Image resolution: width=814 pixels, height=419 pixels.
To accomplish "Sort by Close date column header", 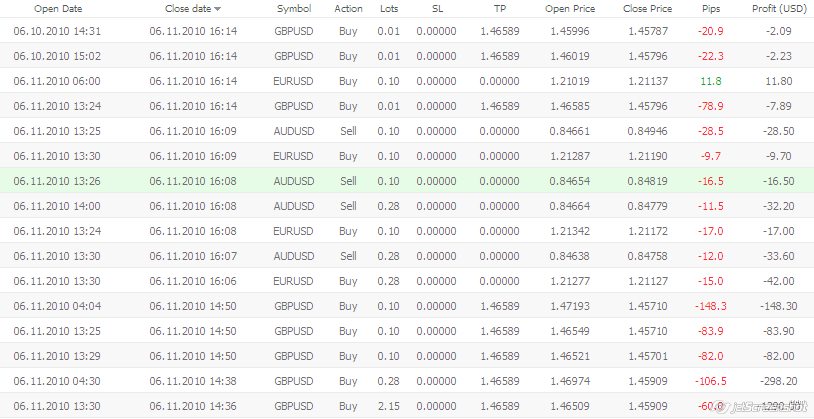I will 188,9.
